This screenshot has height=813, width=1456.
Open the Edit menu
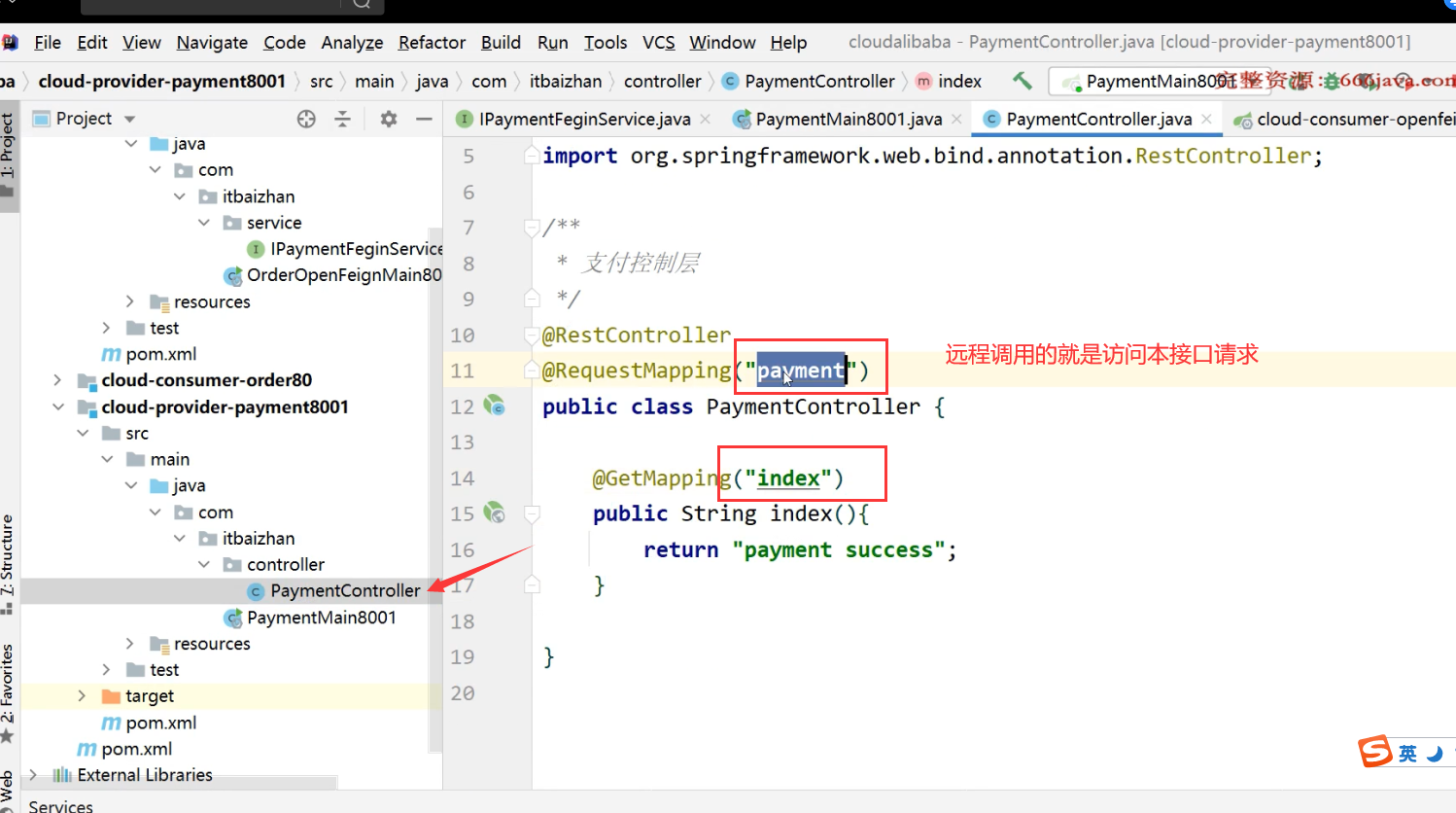(x=92, y=43)
